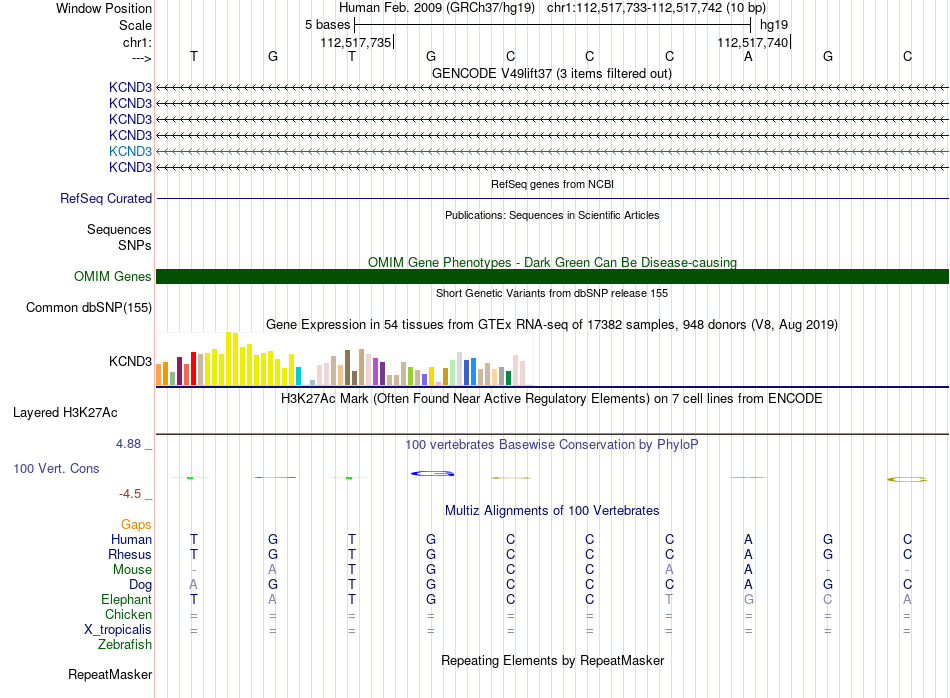950x698 pixels.
Task: Click the red PhyloP conservation mark
Action: (x=748, y=477)
